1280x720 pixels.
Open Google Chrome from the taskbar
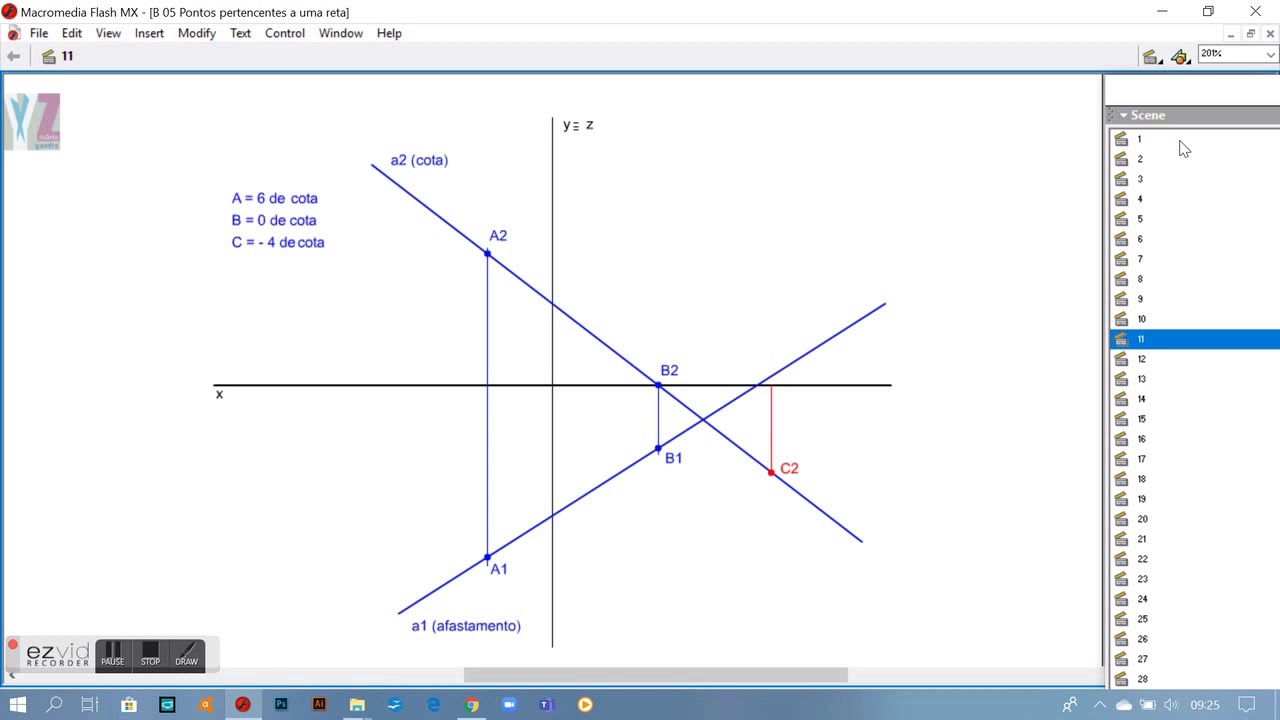click(x=471, y=705)
